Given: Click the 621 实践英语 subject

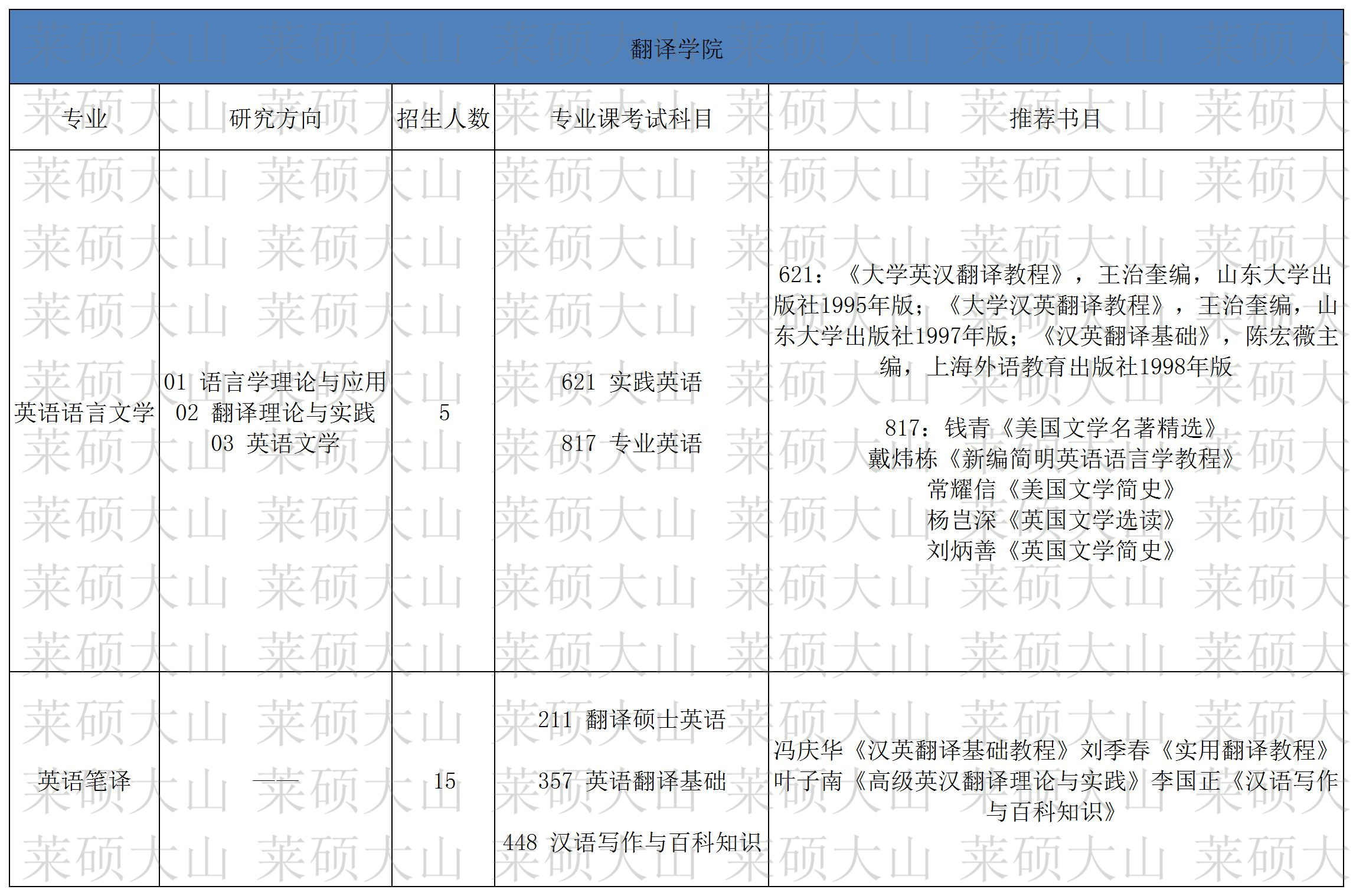Looking at the screenshot, I should point(632,382).
